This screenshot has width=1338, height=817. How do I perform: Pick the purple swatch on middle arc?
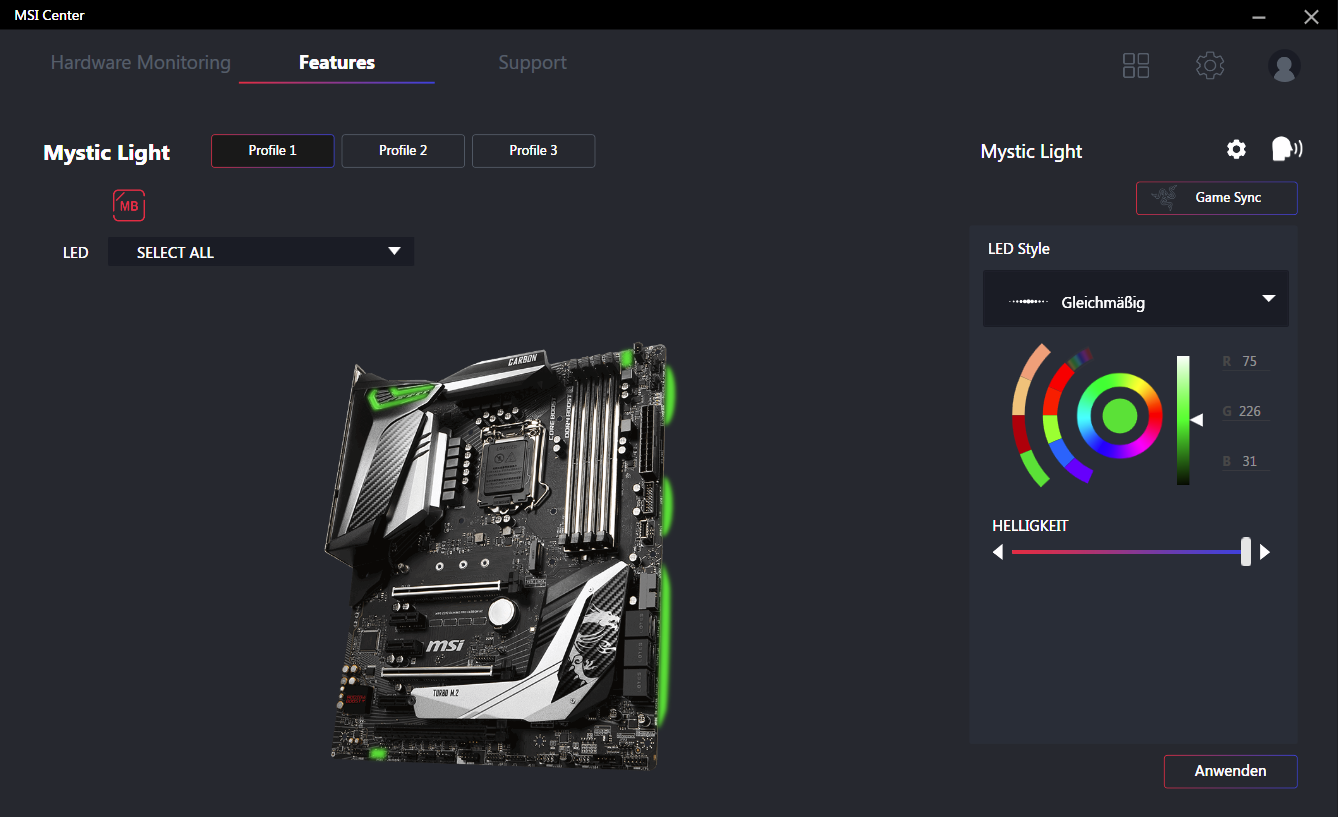pyautogui.click(x=1080, y=470)
